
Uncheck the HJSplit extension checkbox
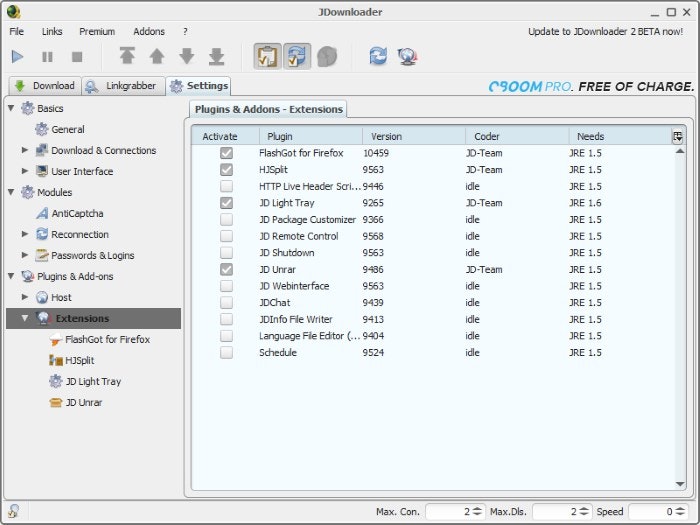[x=226, y=170]
